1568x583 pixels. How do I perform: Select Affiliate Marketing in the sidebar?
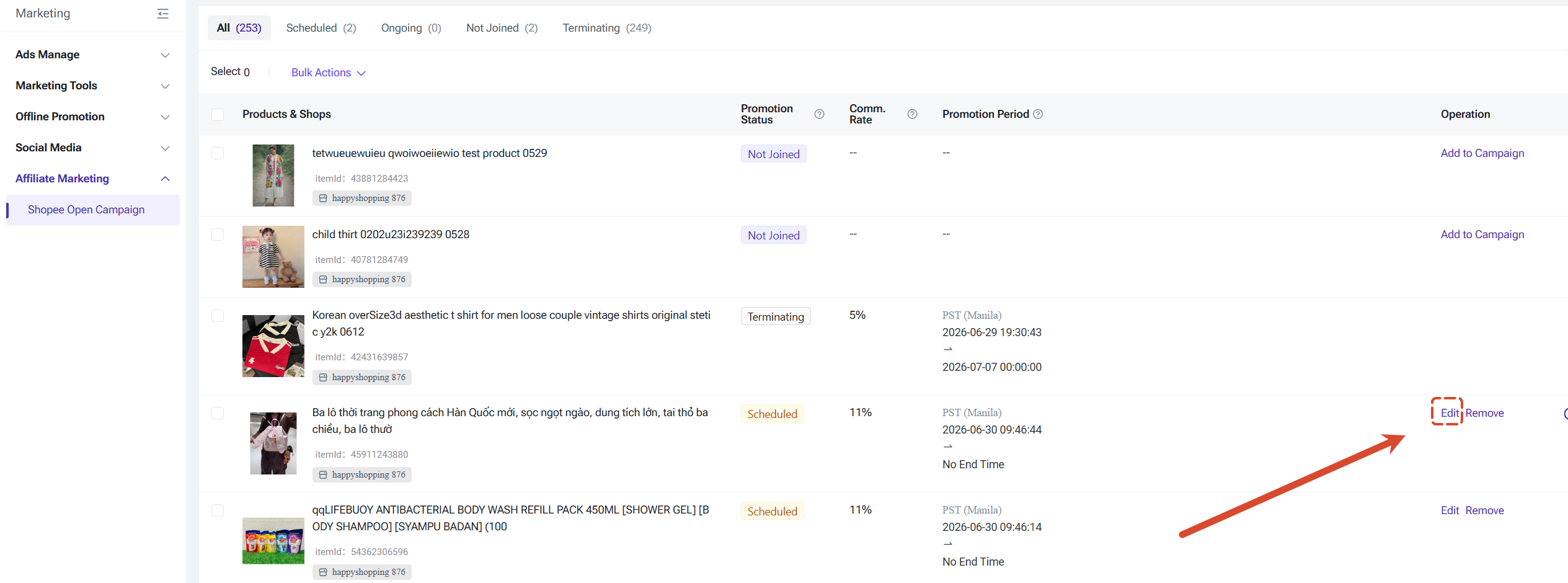(62, 179)
